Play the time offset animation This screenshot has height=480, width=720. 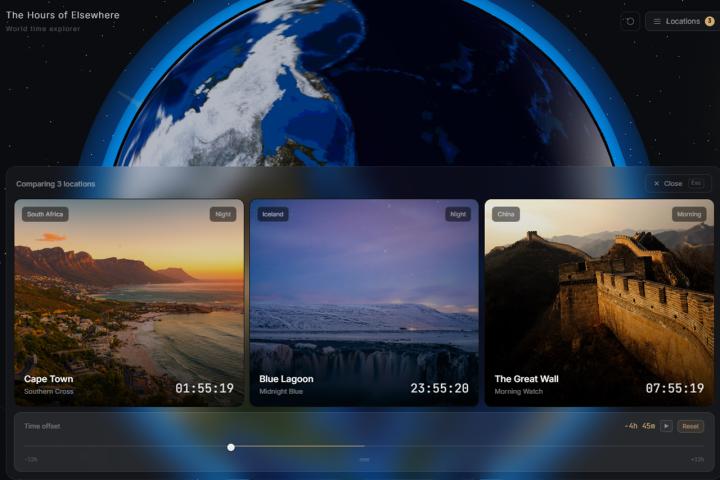666,426
